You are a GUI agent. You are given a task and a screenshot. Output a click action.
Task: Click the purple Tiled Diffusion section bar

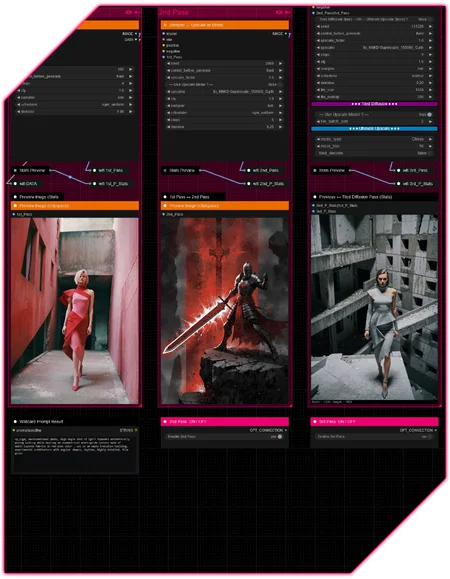pos(374,104)
